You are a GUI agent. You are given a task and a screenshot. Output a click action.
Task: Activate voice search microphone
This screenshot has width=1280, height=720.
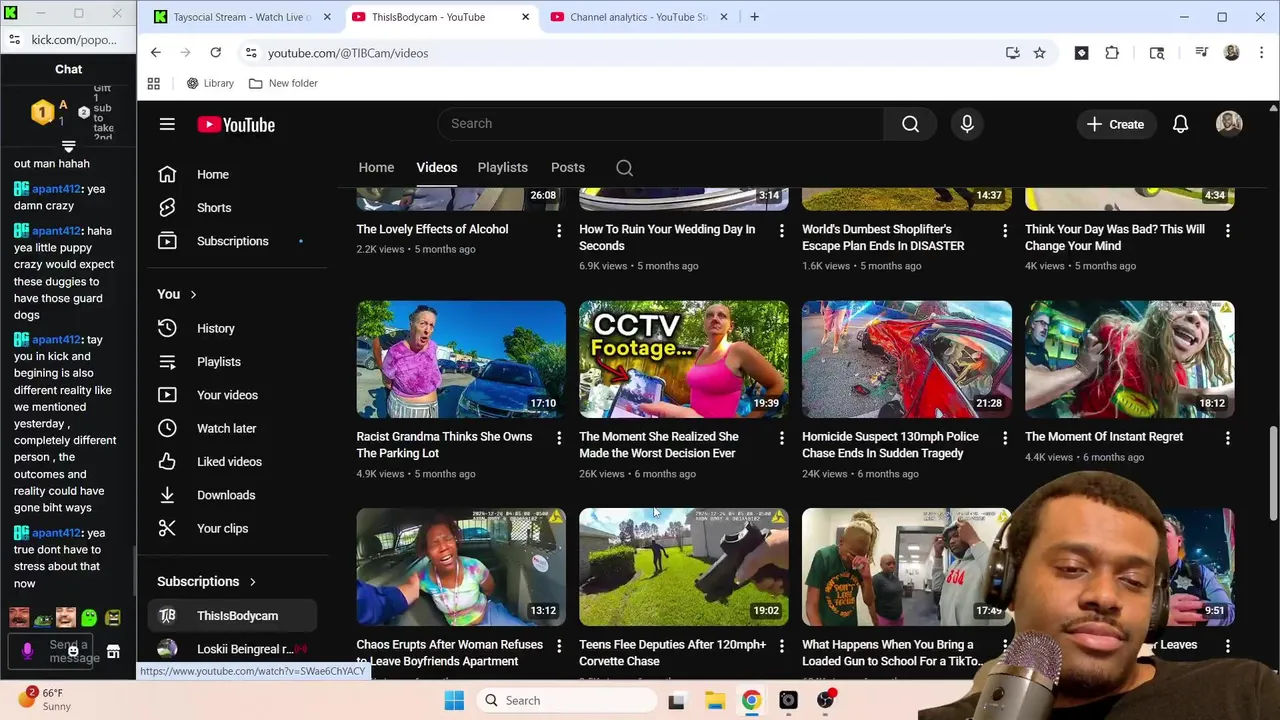pos(967,124)
